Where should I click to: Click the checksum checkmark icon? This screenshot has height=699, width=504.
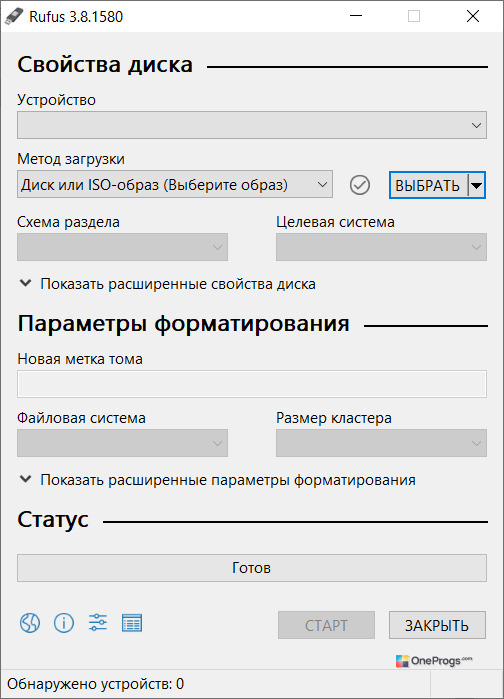[360, 185]
